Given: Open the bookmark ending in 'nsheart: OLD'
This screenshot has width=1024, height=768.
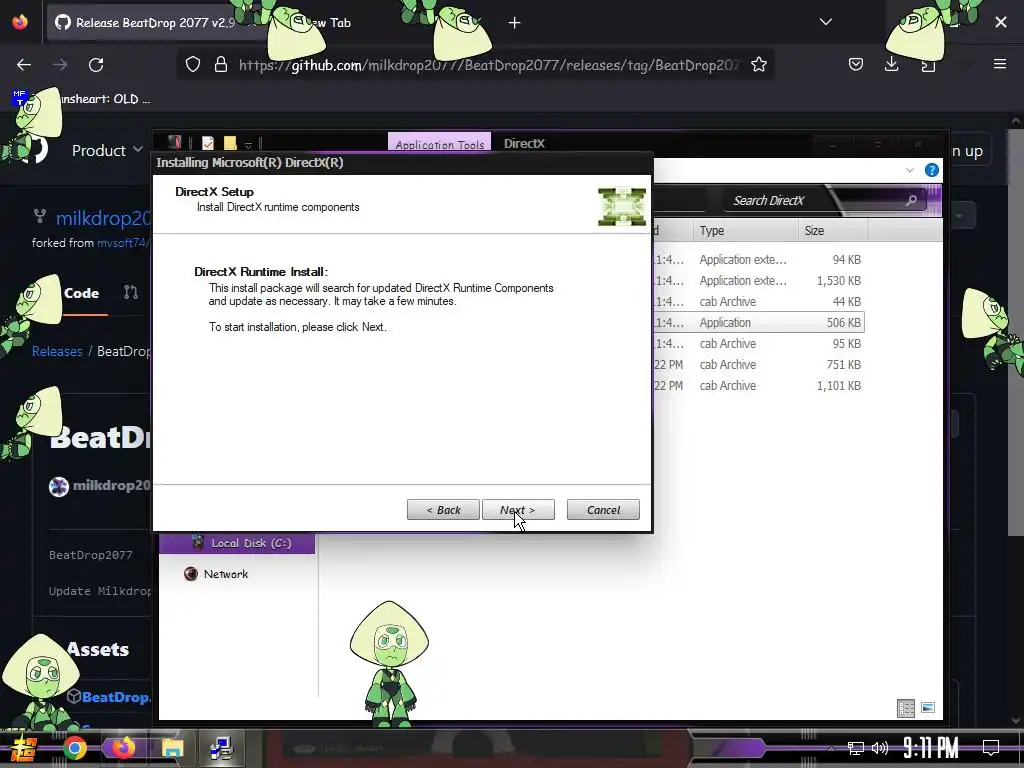Looking at the screenshot, I should pos(82,99).
